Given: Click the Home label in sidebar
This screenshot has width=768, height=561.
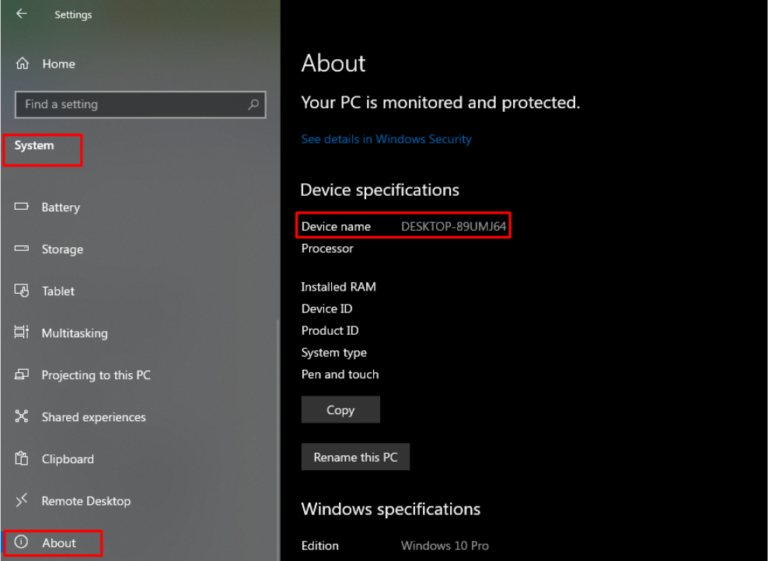Looking at the screenshot, I should tap(58, 64).
